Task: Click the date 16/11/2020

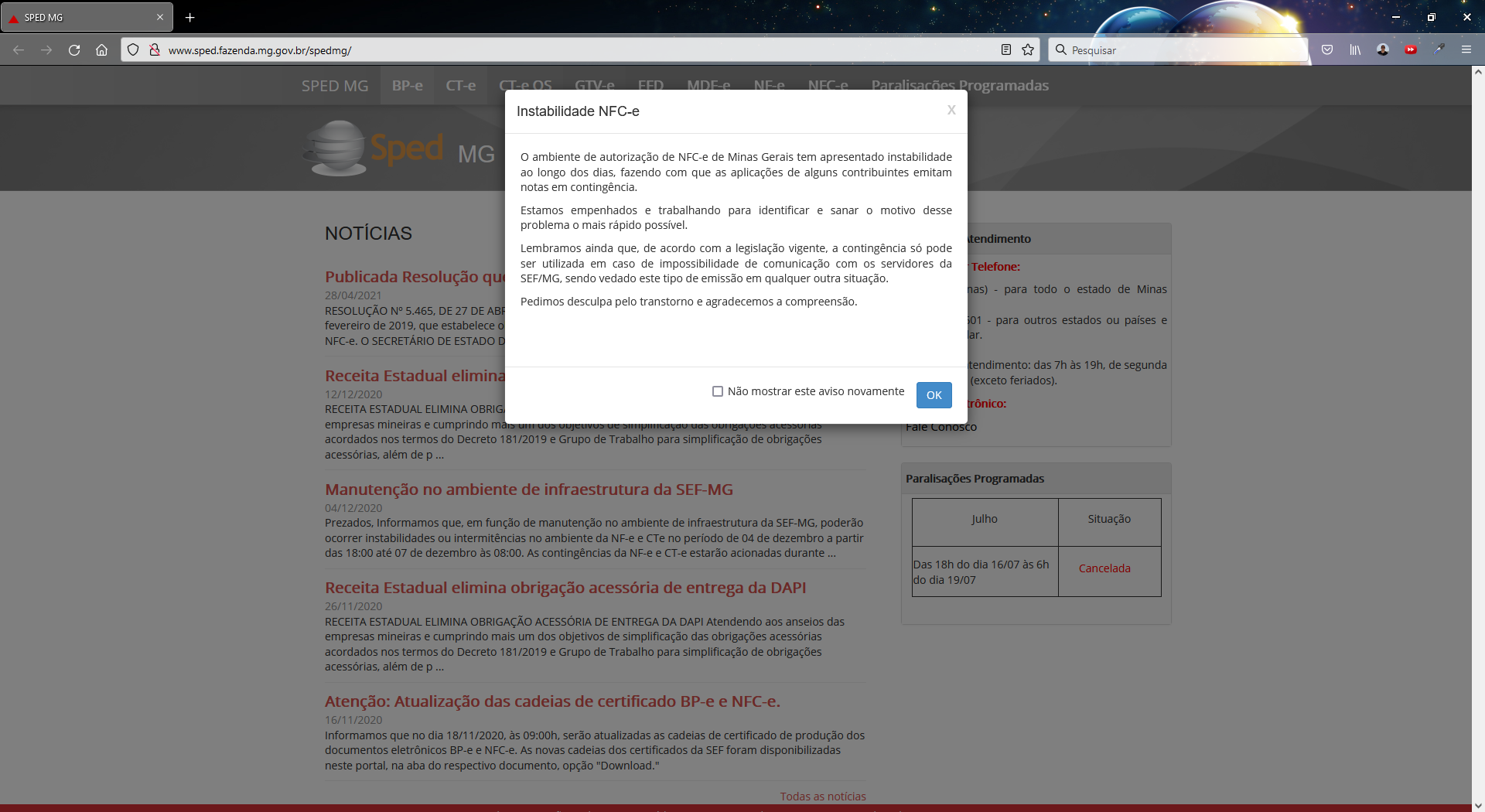Action: tap(353, 720)
